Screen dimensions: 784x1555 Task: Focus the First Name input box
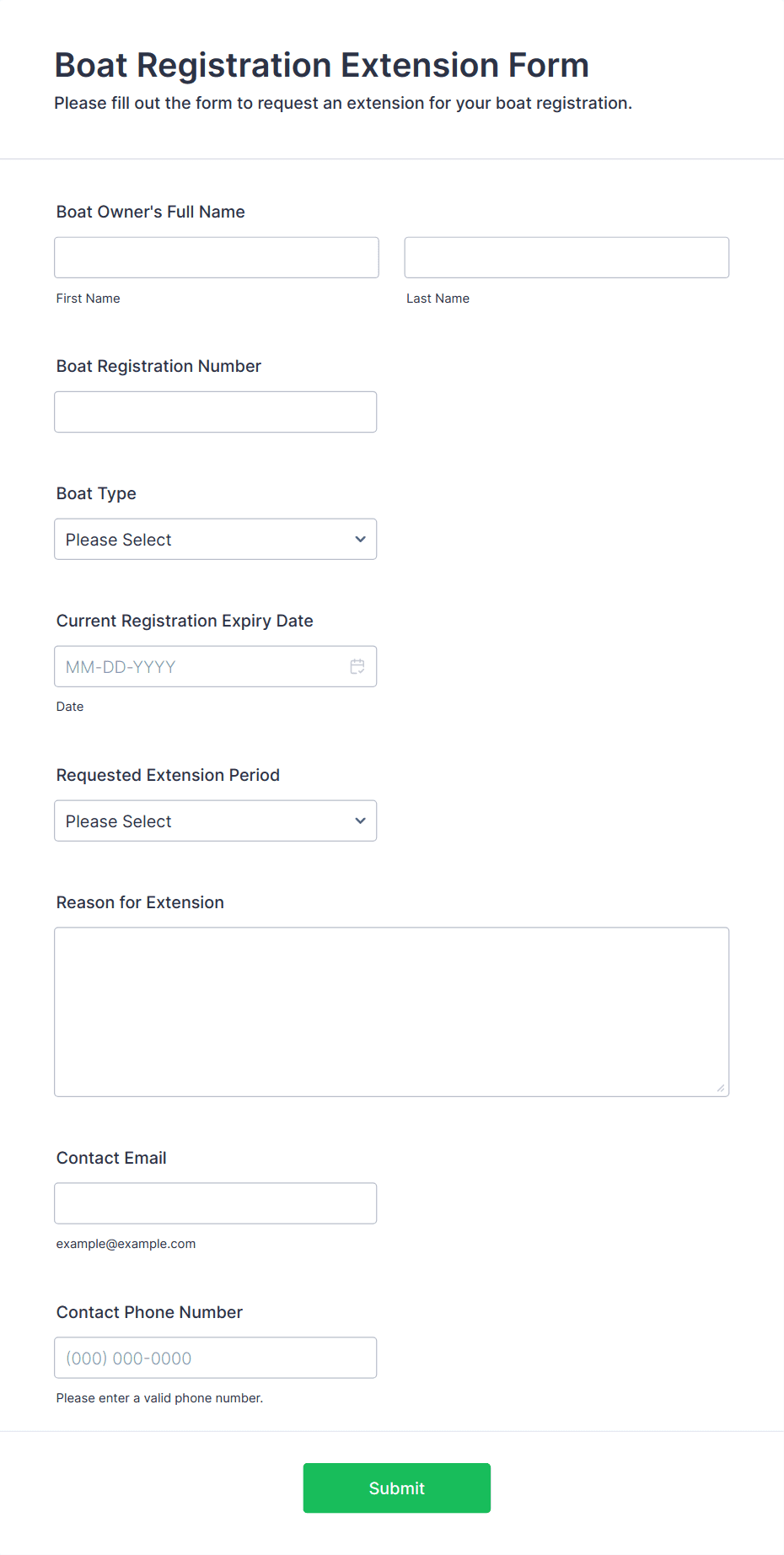pyautogui.click(x=217, y=257)
